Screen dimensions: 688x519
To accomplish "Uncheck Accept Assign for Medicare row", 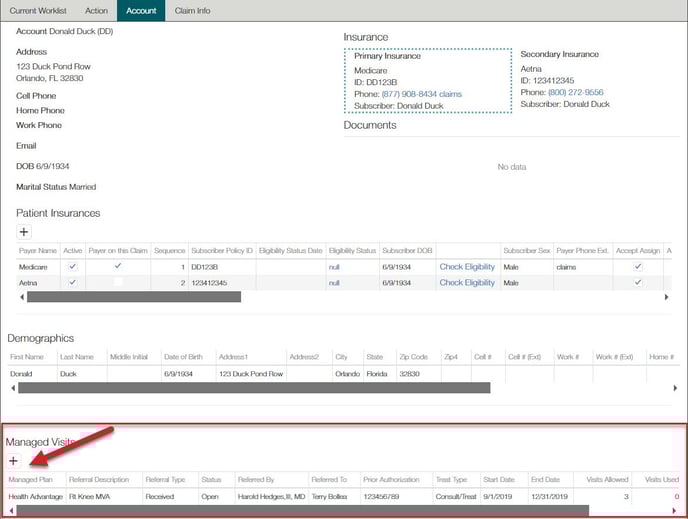I will [x=637, y=267].
